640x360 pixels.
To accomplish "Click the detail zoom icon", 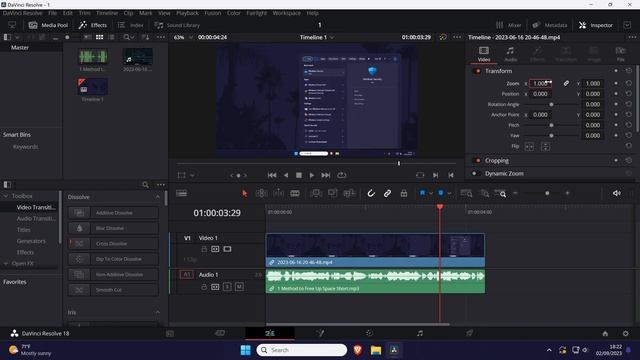I will pyautogui.click(x=484, y=193).
